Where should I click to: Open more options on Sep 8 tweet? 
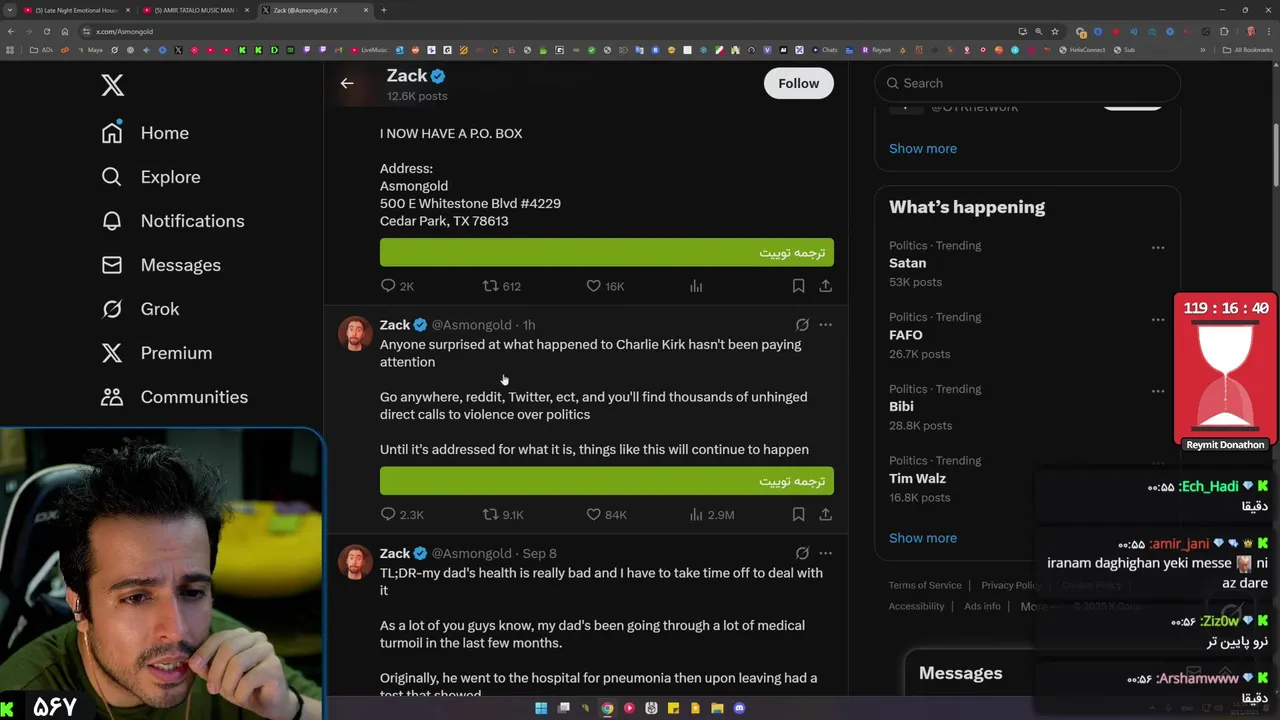[825, 553]
